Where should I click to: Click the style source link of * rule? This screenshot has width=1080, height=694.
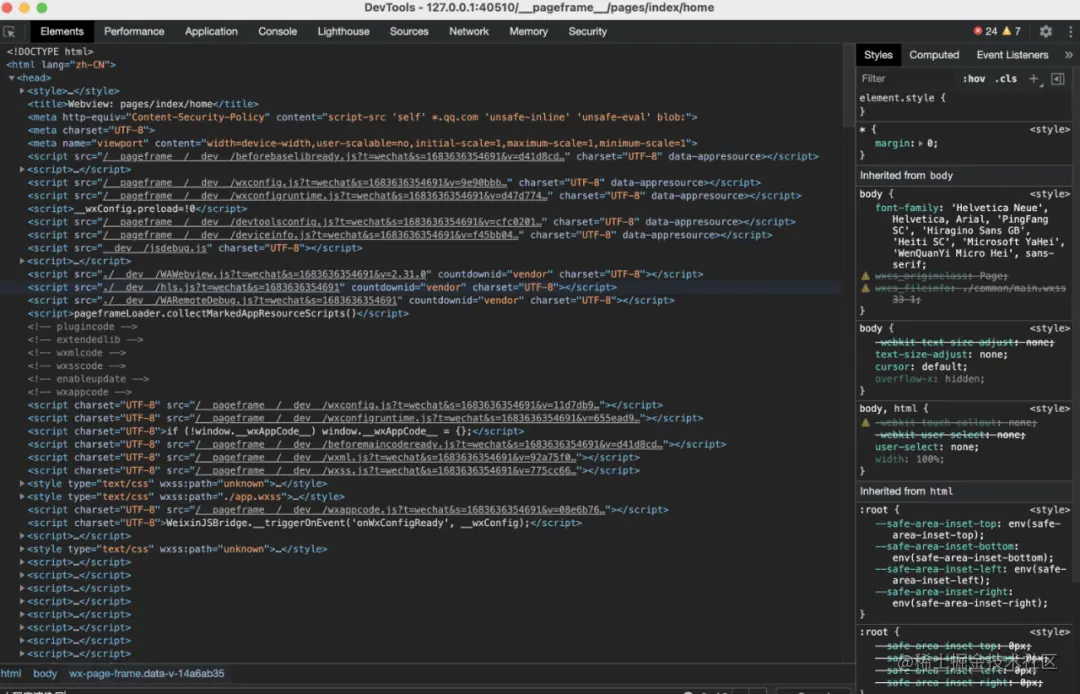pos(1050,129)
